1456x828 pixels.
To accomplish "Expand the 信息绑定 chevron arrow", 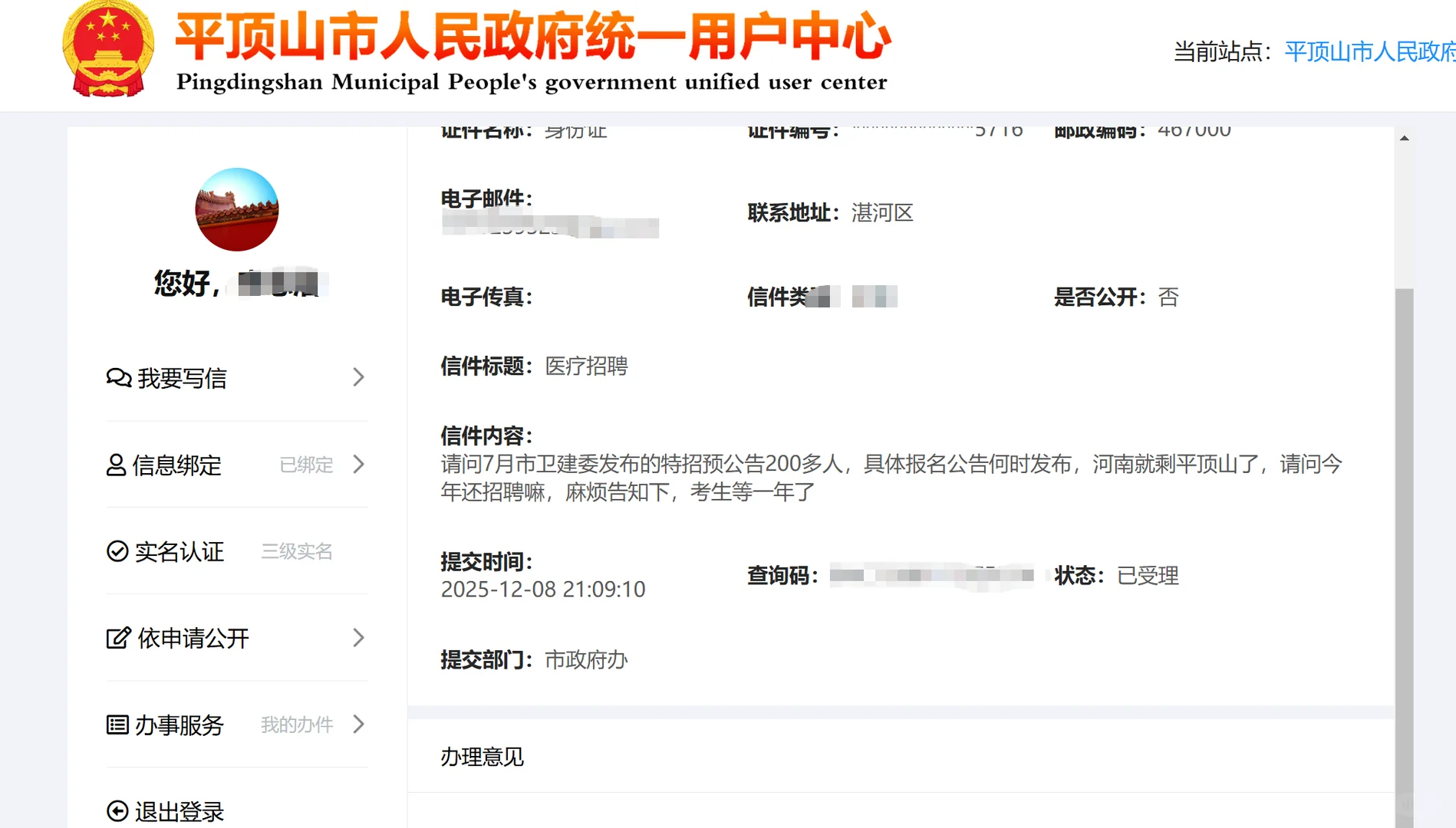I will pyautogui.click(x=358, y=464).
